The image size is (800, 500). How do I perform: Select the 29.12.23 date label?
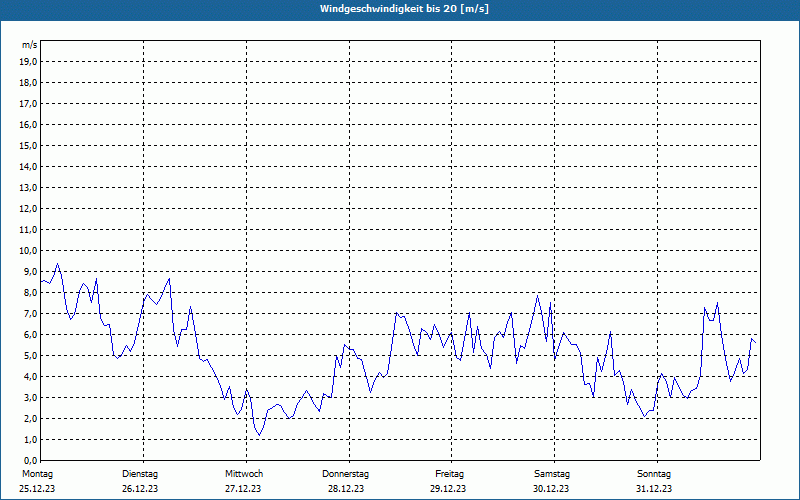(x=448, y=489)
